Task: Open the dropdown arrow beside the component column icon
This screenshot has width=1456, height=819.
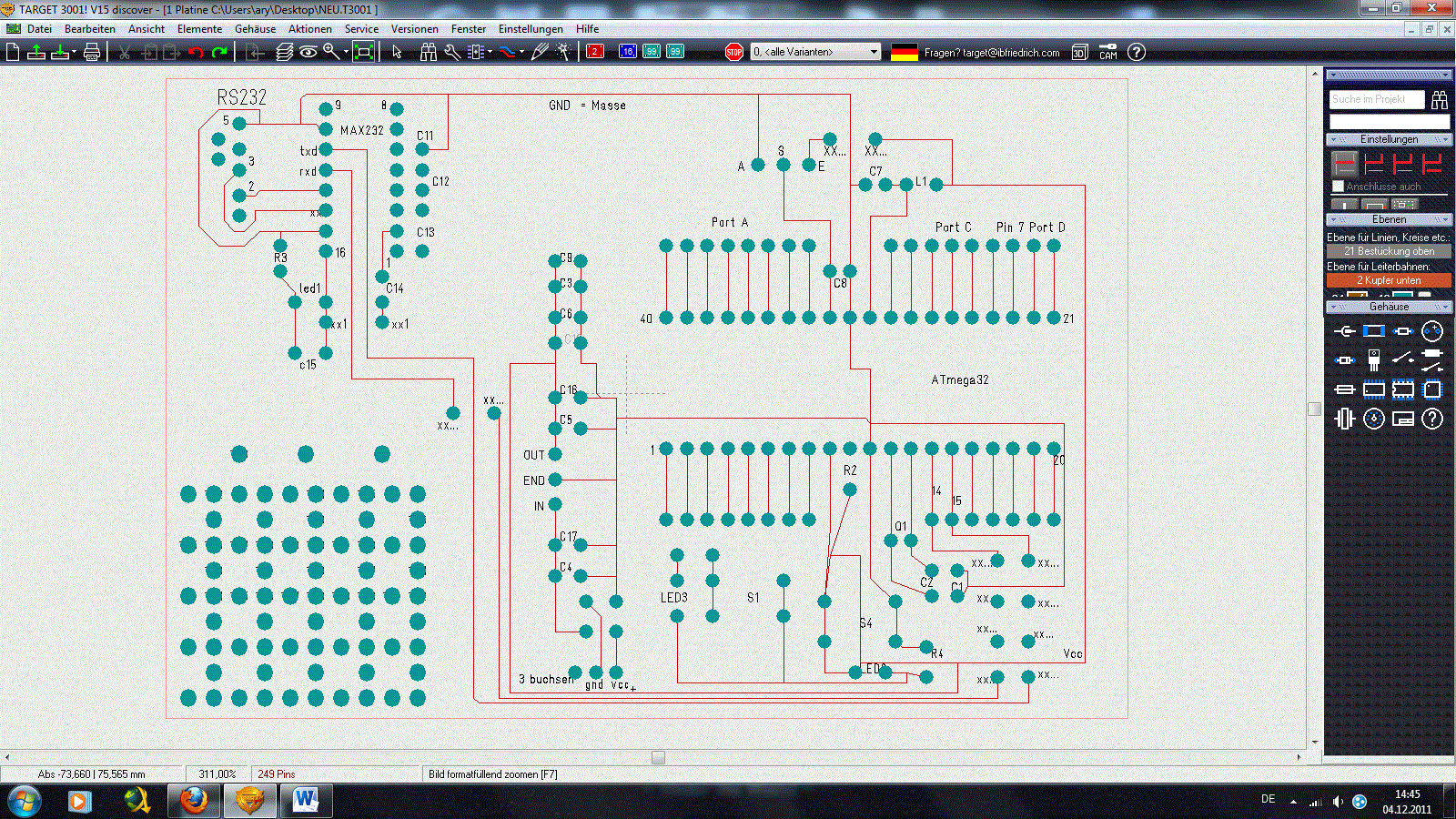Action: click(x=490, y=52)
